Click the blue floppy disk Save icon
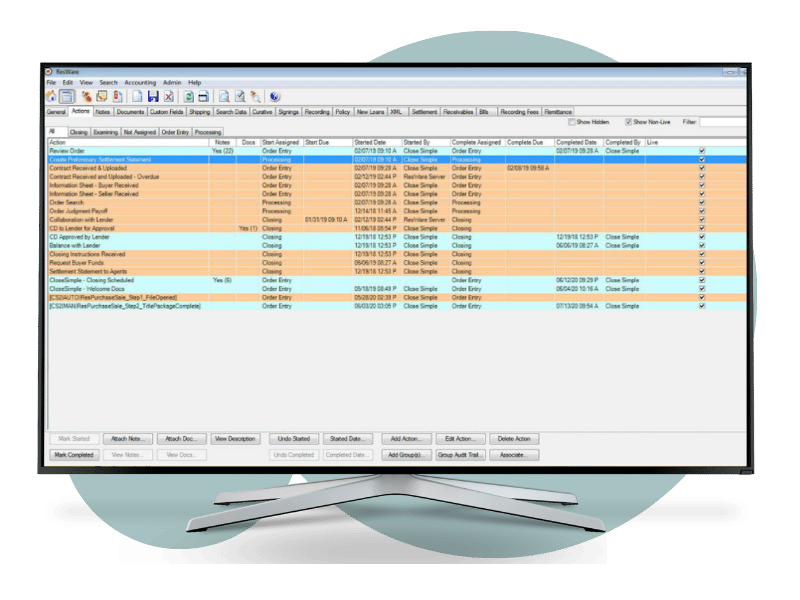The width and height of the screenshot is (800, 600). coord(153,96)
